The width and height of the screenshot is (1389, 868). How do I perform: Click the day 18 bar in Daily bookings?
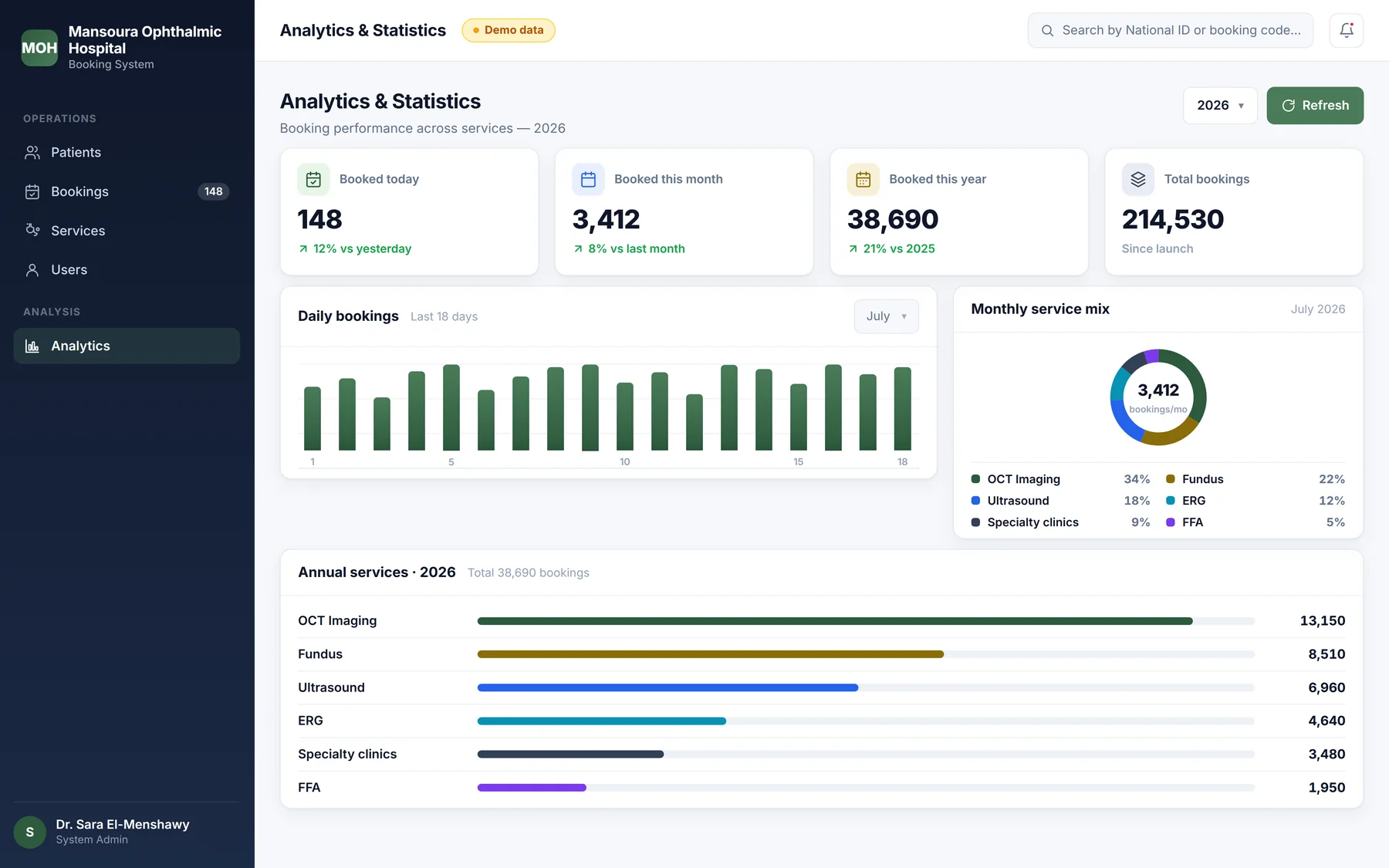[x=902, y=409]
